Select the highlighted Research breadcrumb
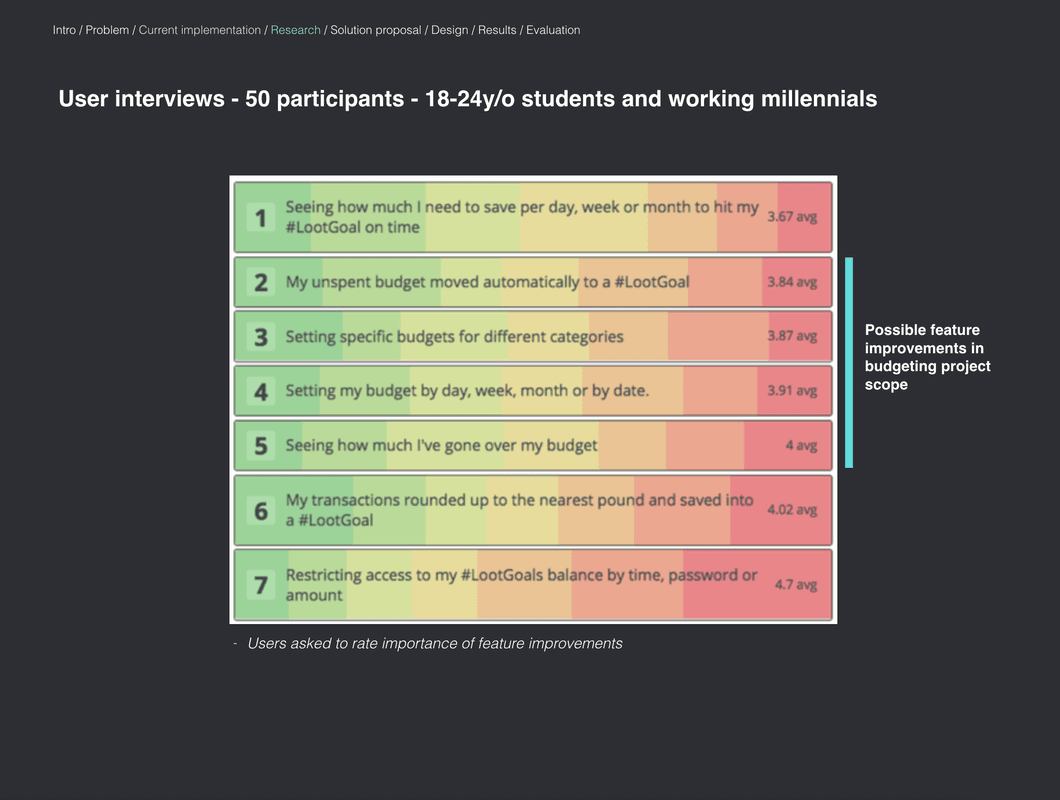 295,30
